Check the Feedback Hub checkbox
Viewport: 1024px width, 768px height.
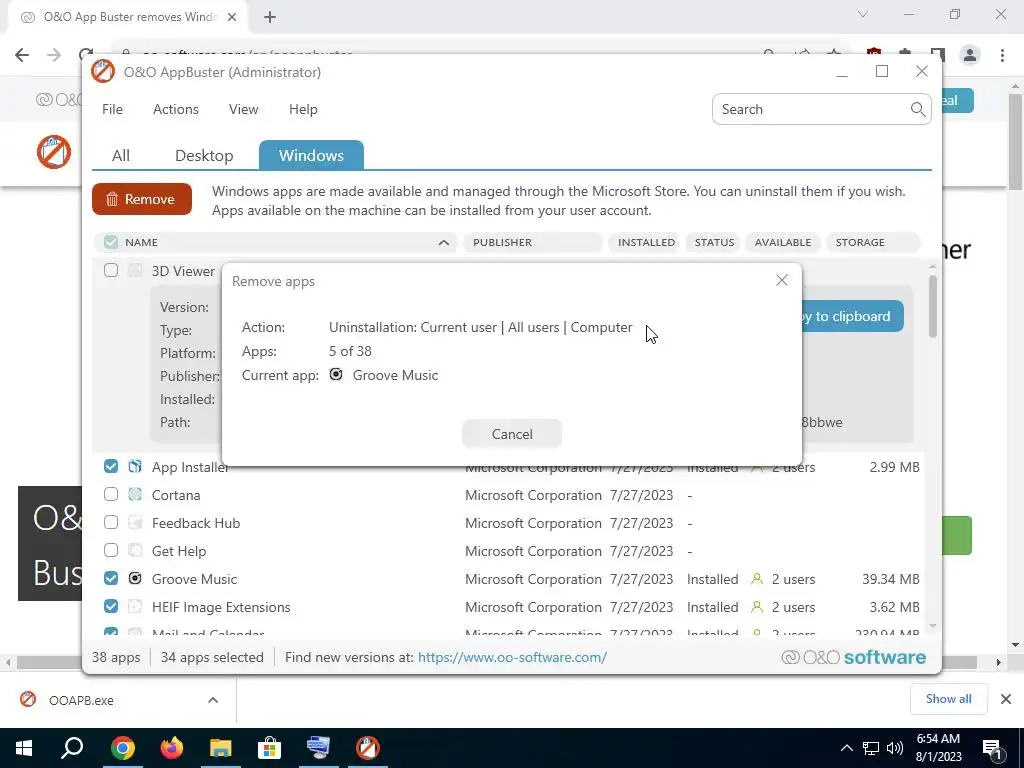tap(111, 522)
